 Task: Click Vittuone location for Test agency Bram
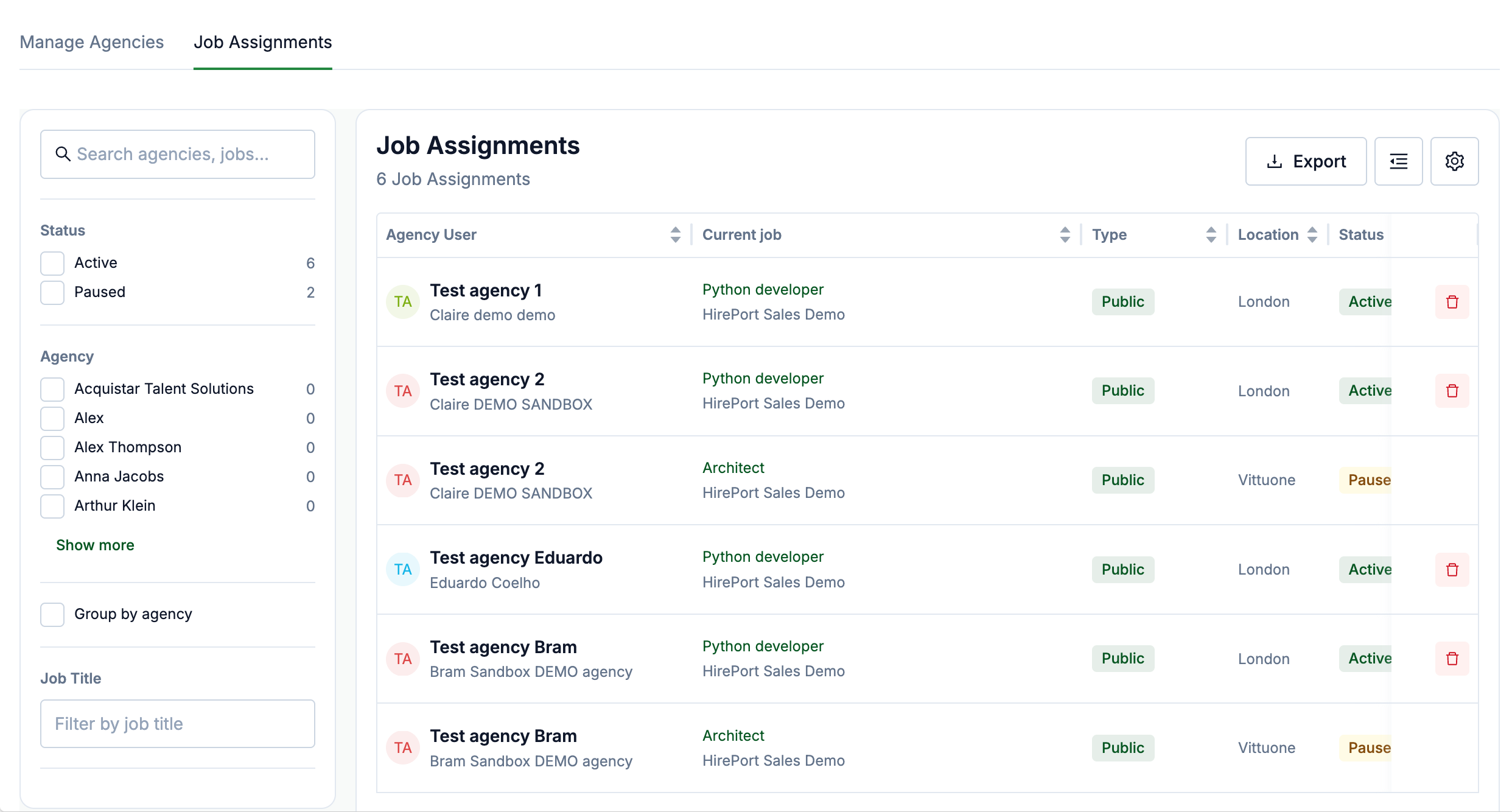(x=1267, y=748)
